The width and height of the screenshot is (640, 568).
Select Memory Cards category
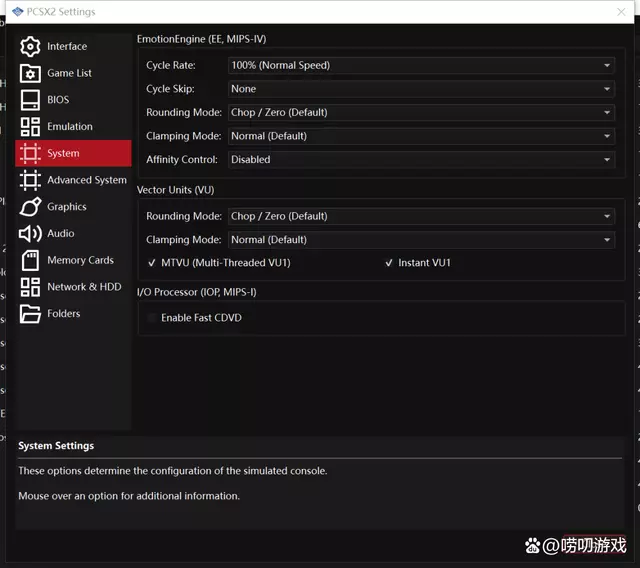tap(73, 260)
